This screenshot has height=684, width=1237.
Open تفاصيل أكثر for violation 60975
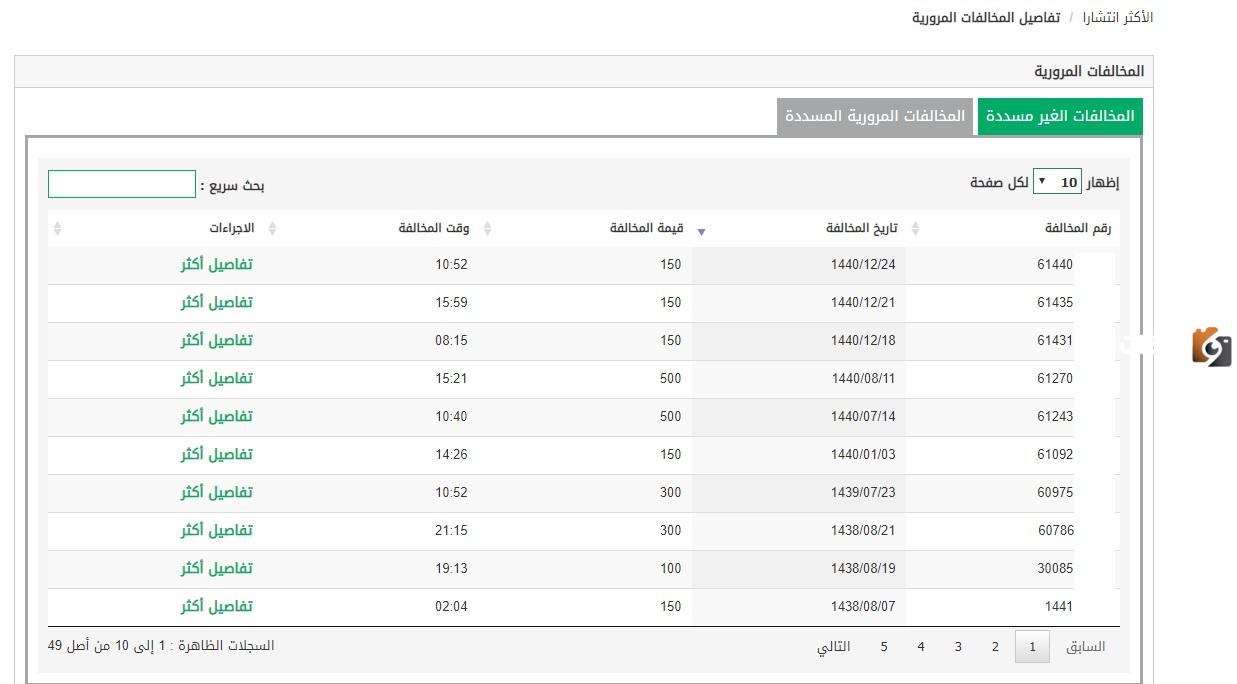(217, 492)
